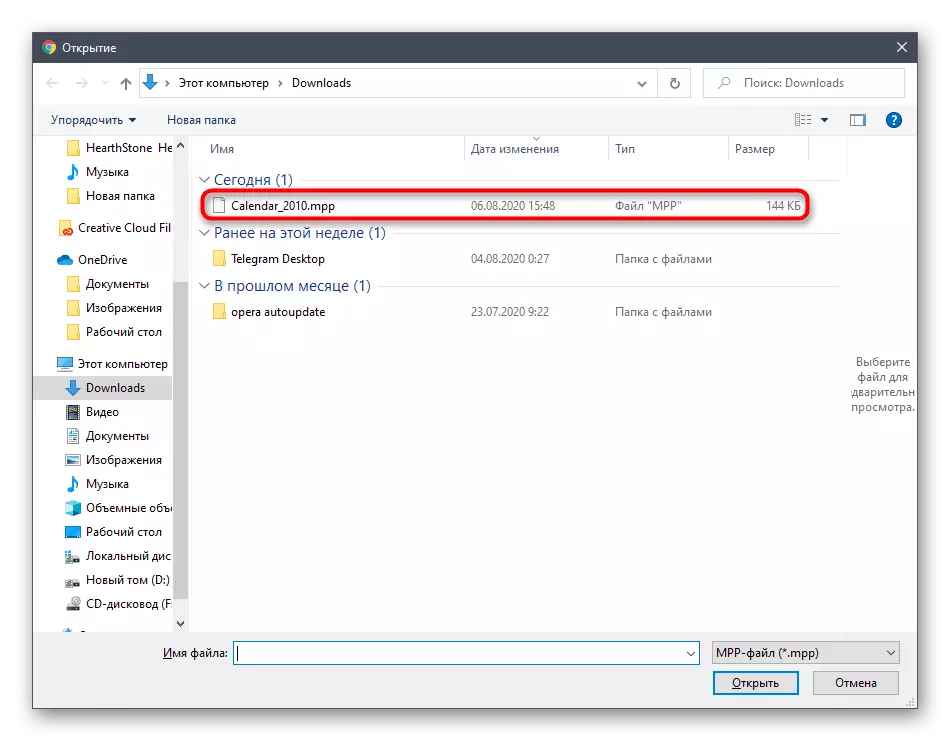The width and height of the screenshot is (950, 741).
Task: Open Рабочий стол under Этот компьютер
Action: [x=114, y=532]
